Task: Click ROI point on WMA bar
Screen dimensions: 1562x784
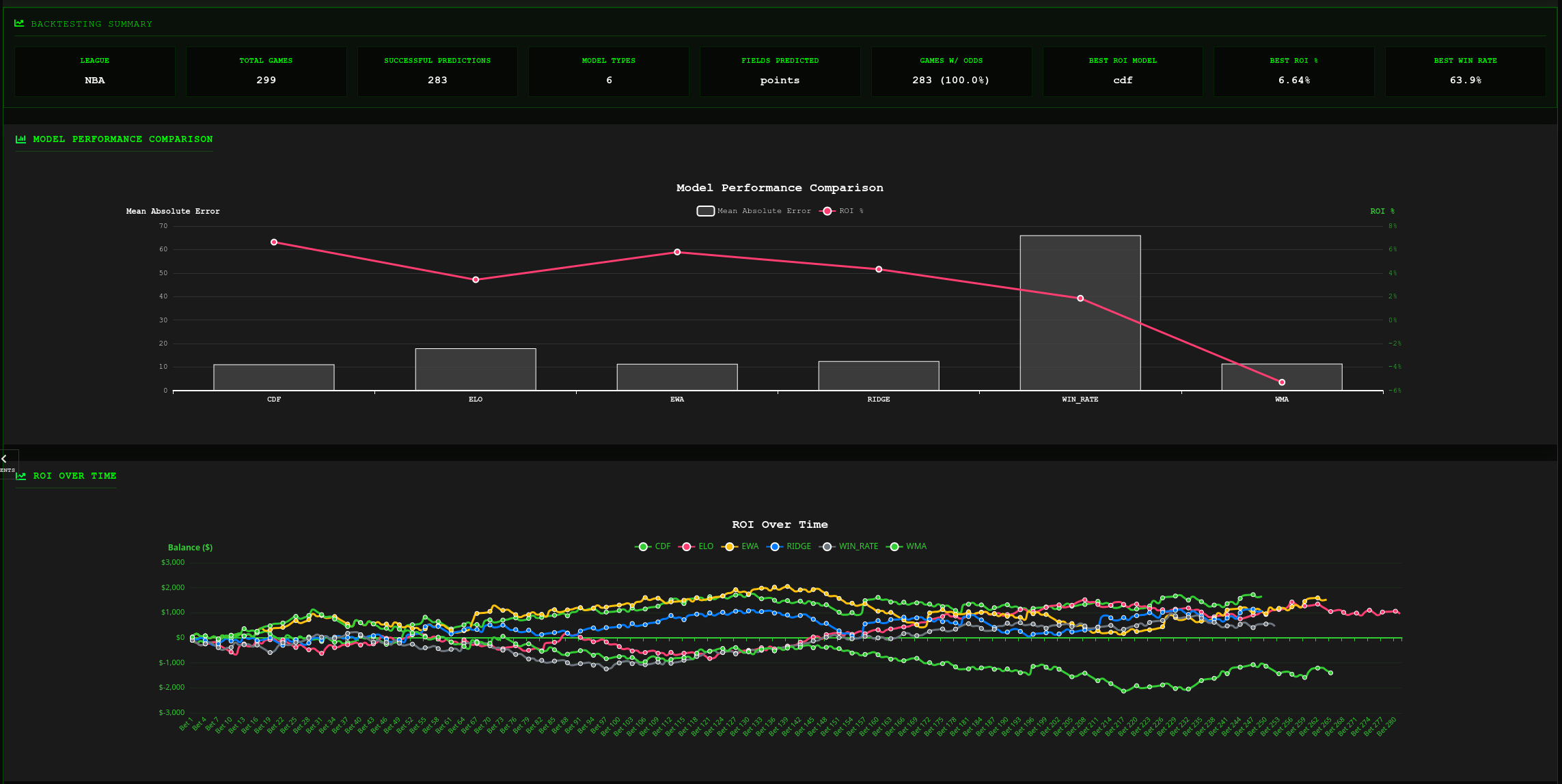Action: coord(1282,382)
